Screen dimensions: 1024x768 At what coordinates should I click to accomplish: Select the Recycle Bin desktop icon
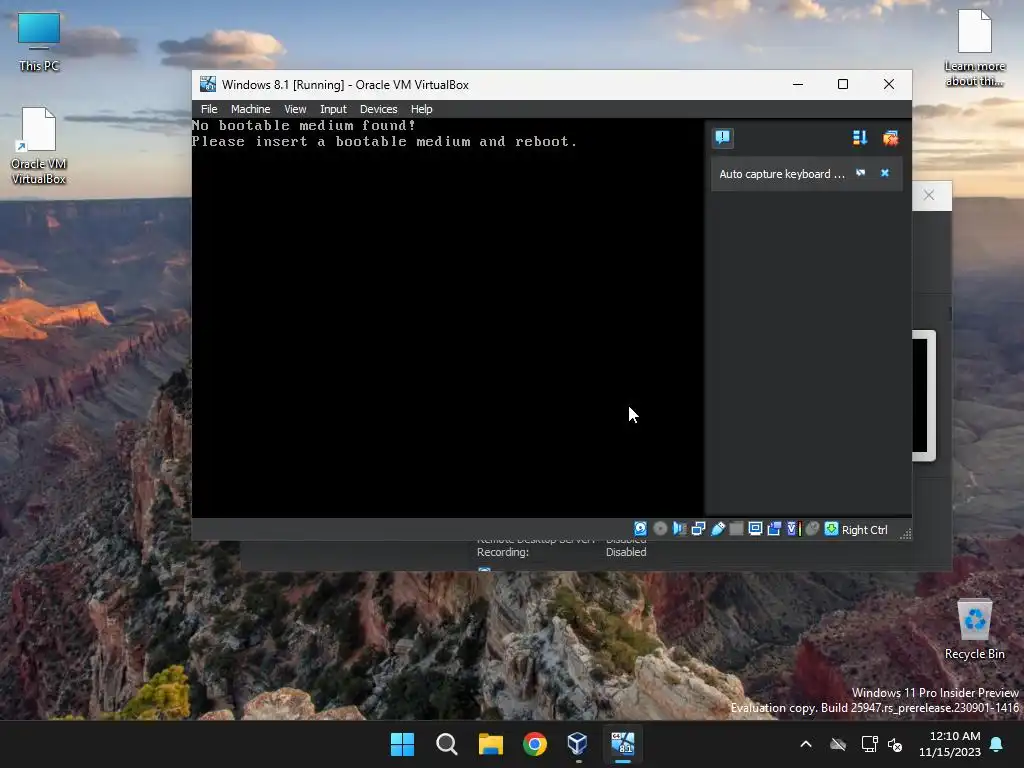tap(974, 630)
